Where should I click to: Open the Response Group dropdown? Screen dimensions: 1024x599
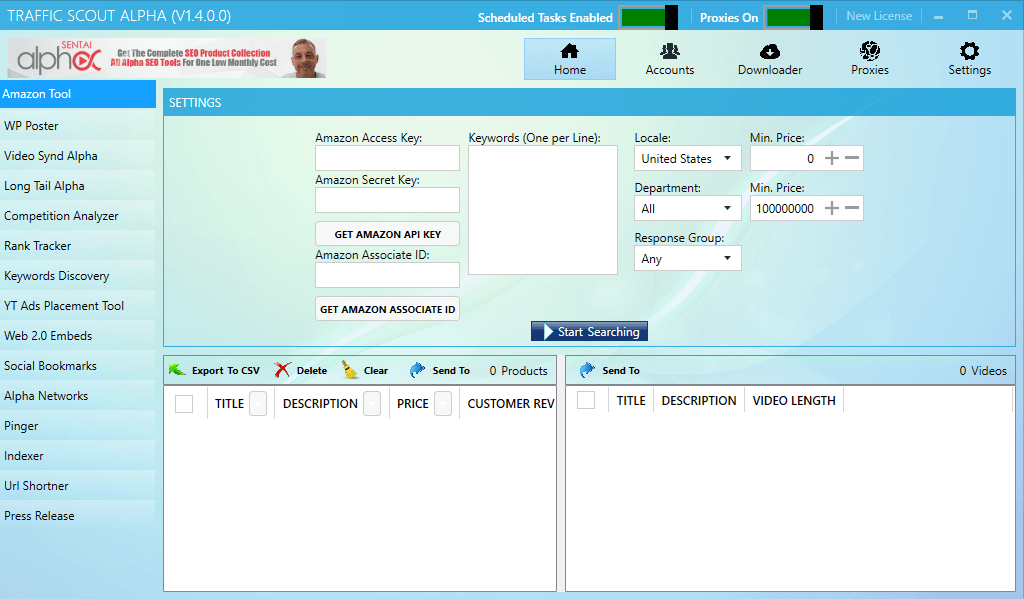pos(687,259)
